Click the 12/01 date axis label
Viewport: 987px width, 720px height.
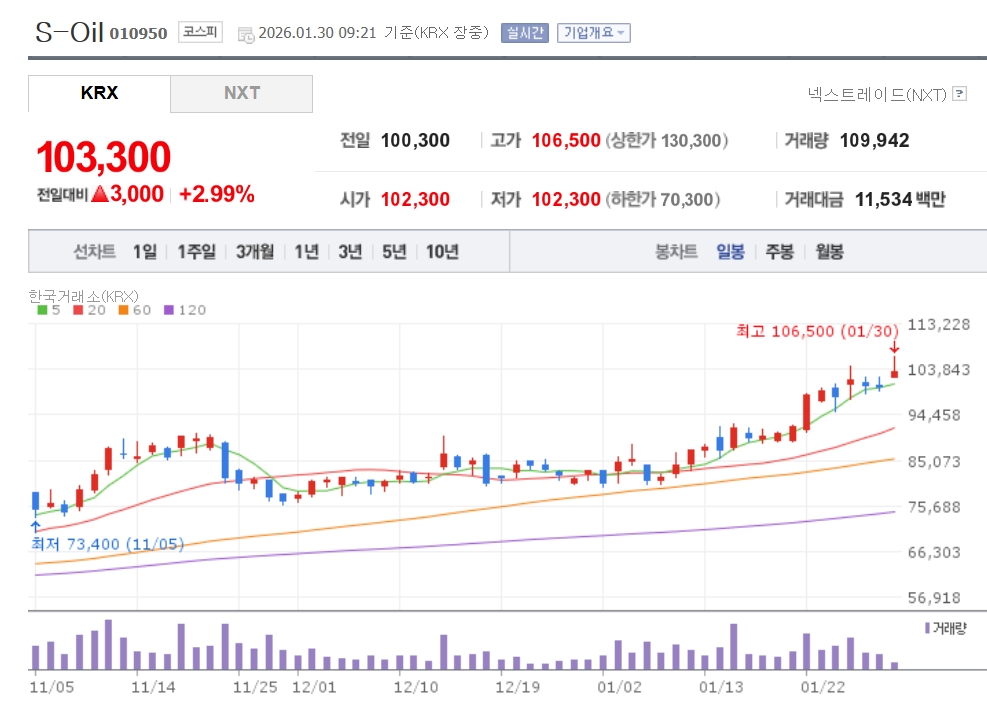[x=314, y=687]
